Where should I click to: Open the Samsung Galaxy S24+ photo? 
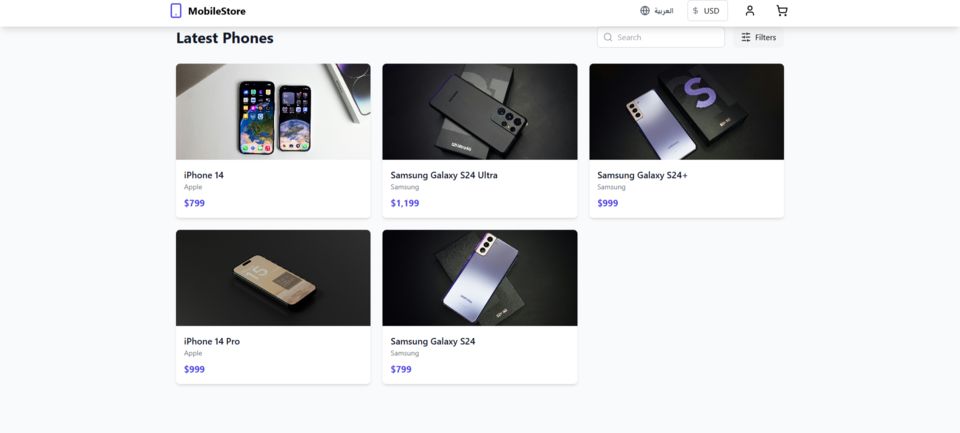686,111
